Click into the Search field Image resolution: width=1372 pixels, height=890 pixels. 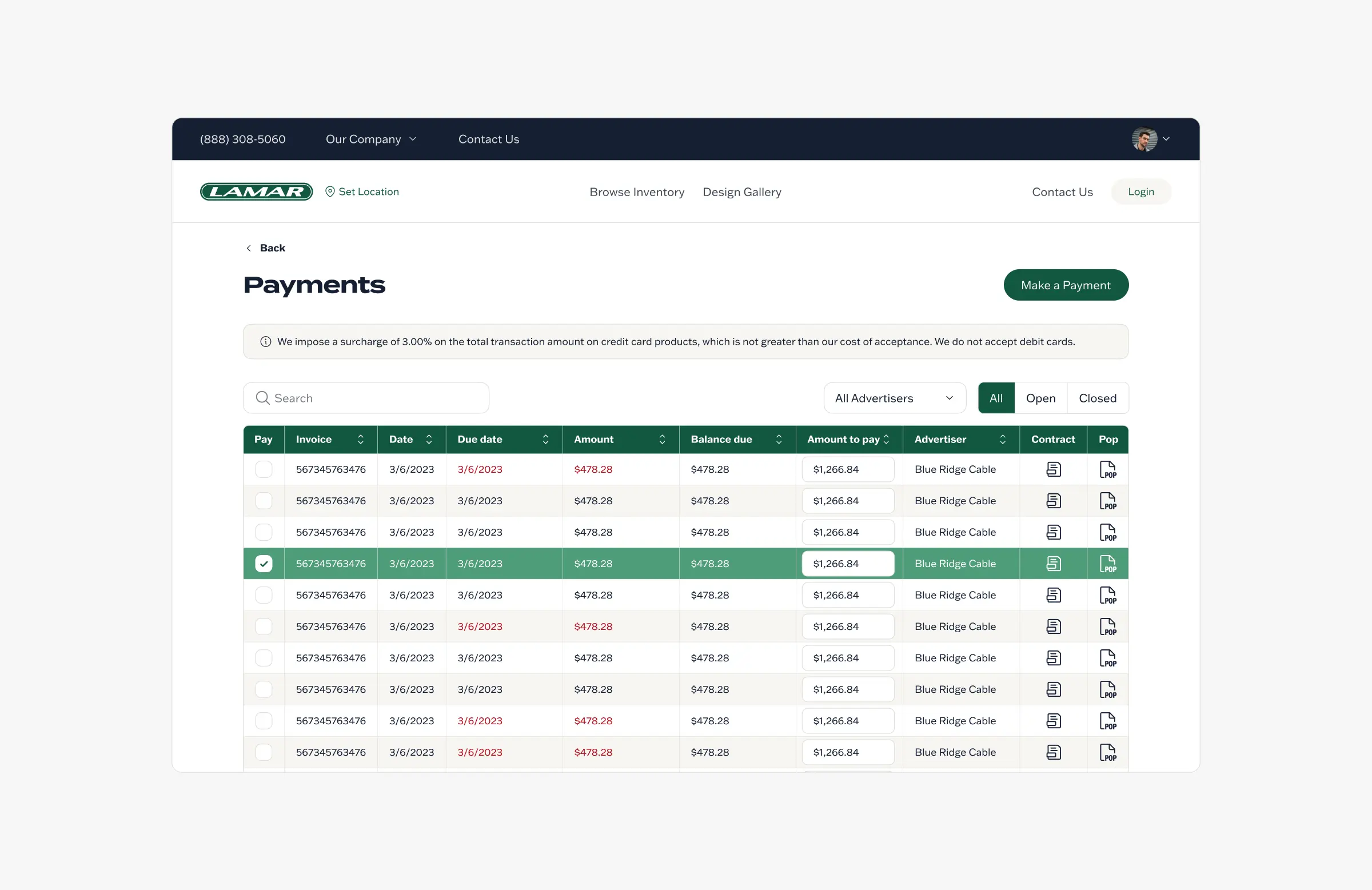374,398
